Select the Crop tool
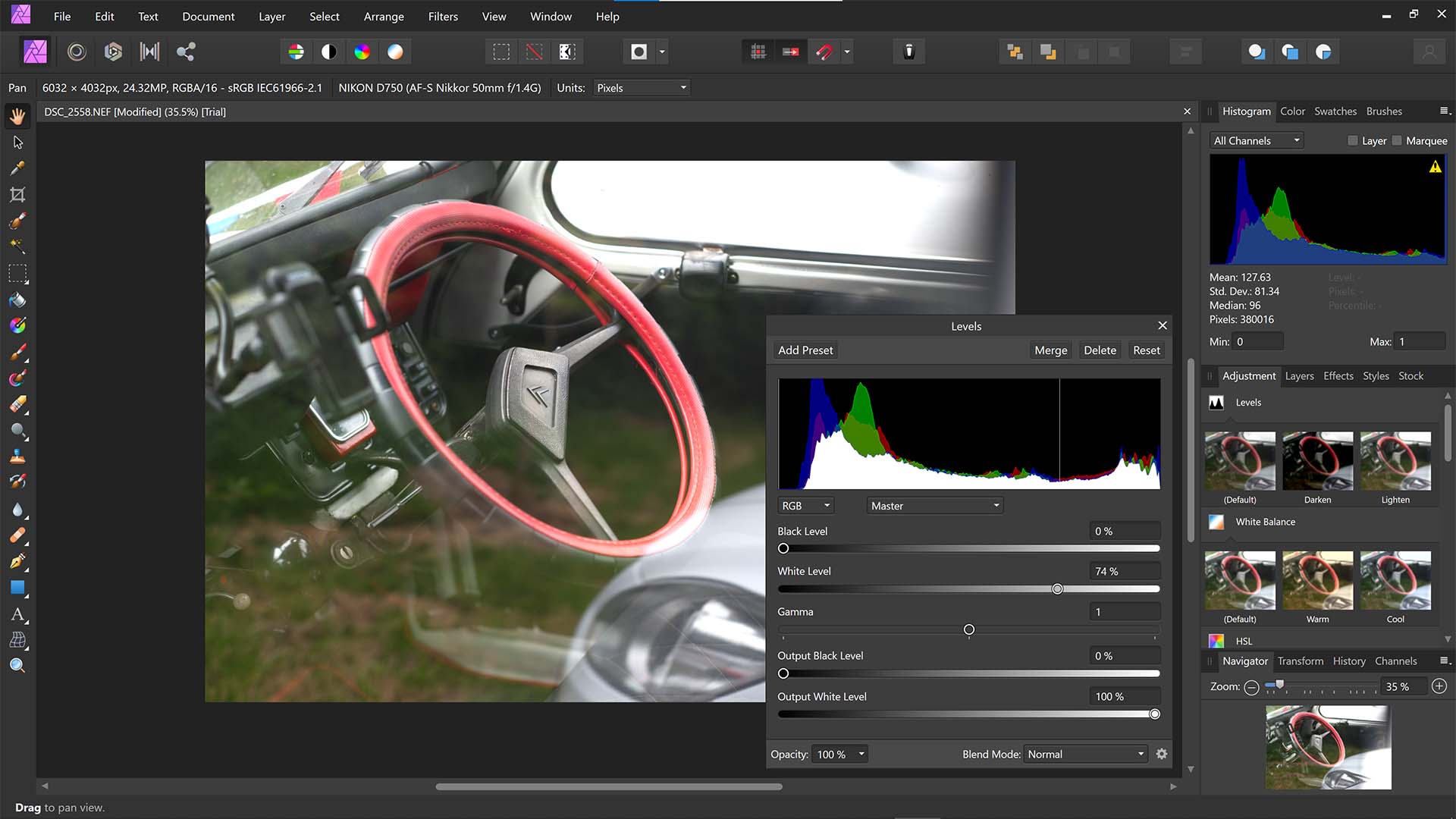 tap(17, 195)
